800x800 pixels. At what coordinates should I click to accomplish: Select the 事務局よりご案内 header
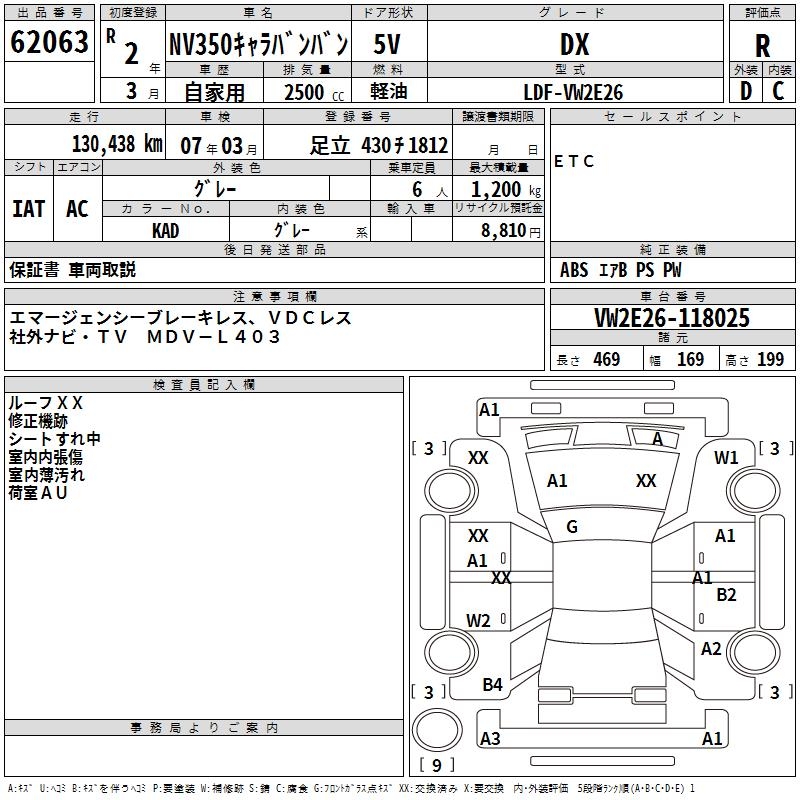[204, 728]
